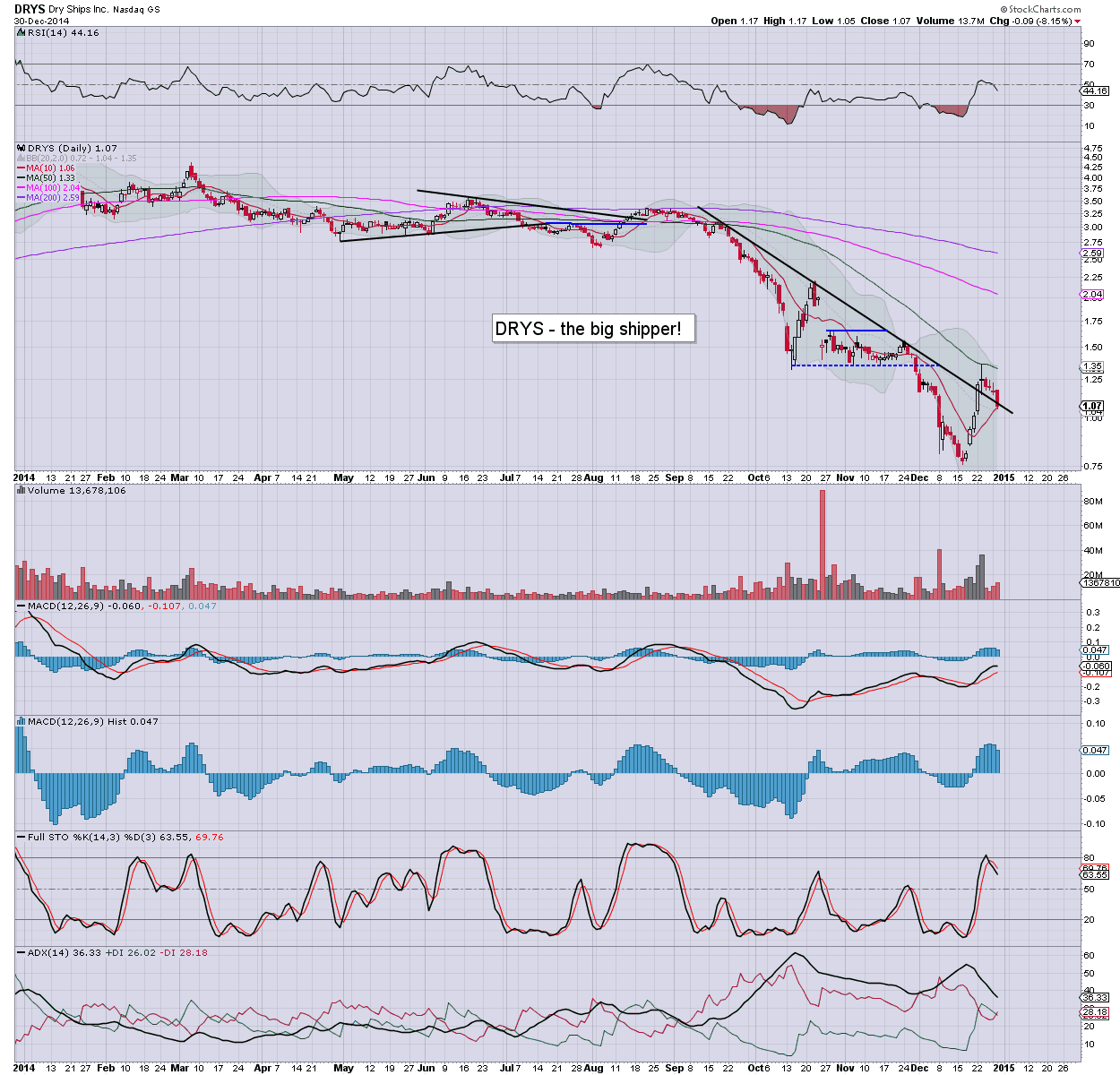This screenshot has width=1120, height=1075.
Task: Click the 'MA(10) 1.06' legend entry
Action: (x=50, y=168)
